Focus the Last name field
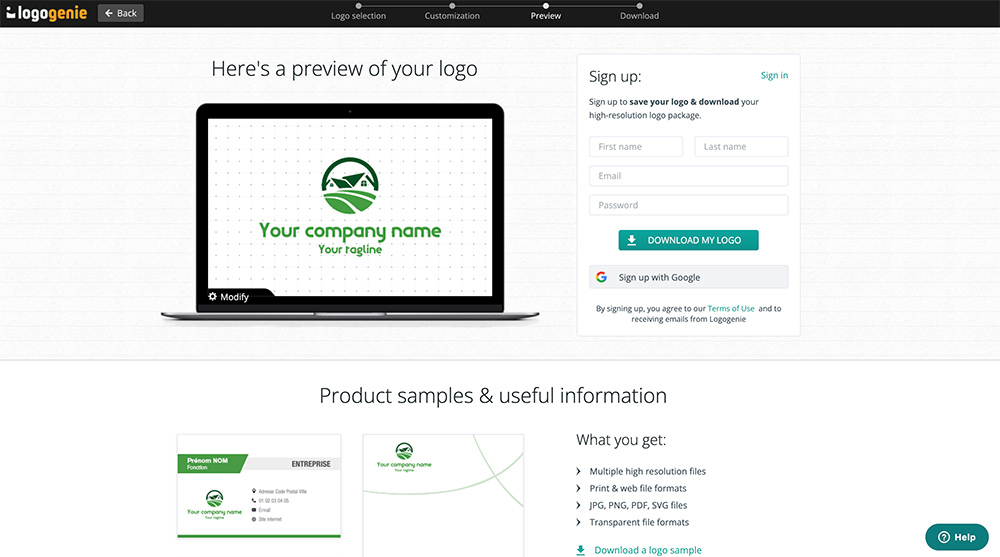 click(741, 147)
